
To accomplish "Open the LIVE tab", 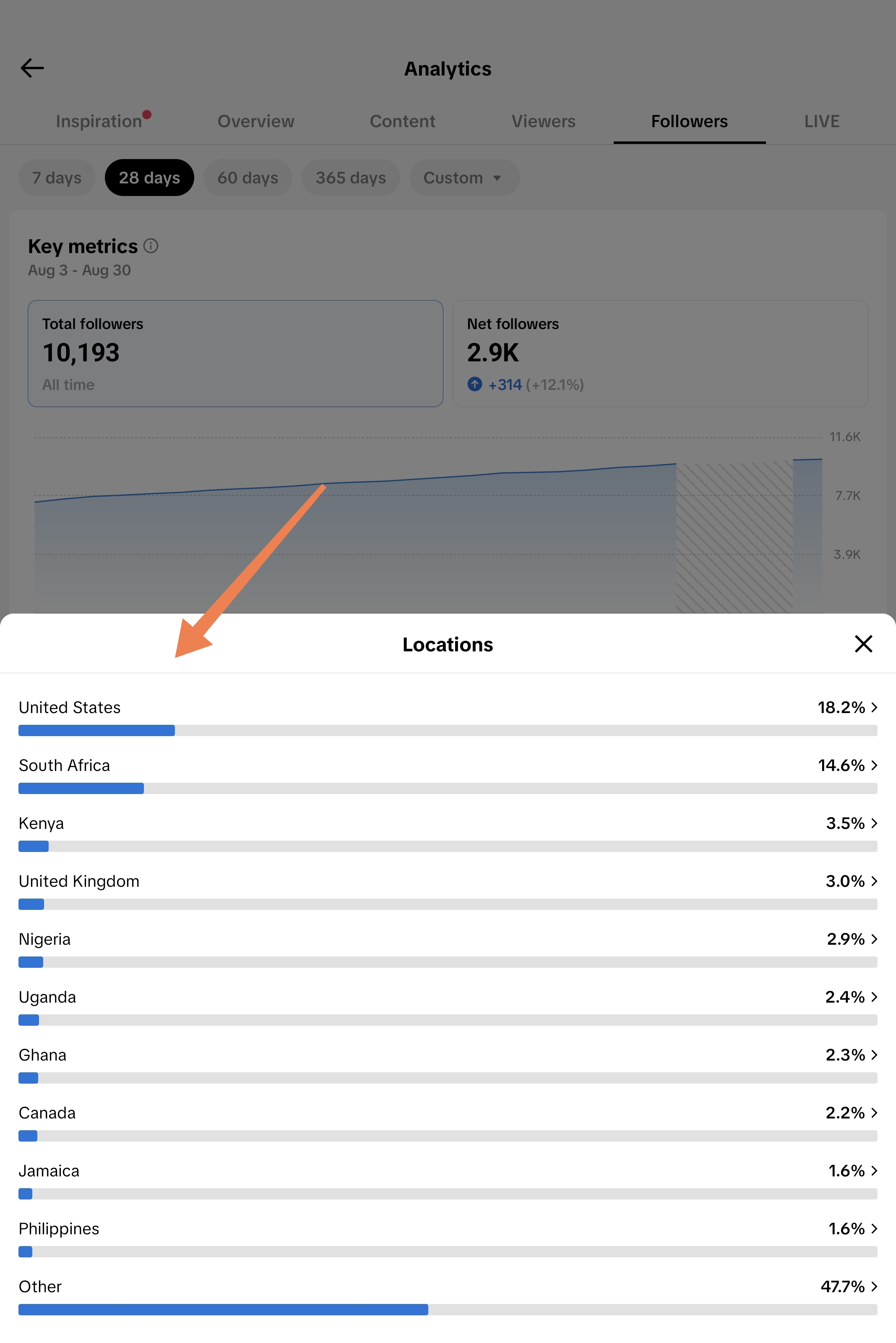I will pos(821,121).
